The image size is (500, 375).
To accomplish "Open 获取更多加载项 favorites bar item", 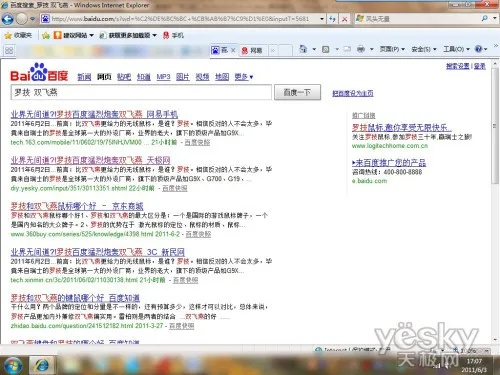I will [x=129, y=35].
